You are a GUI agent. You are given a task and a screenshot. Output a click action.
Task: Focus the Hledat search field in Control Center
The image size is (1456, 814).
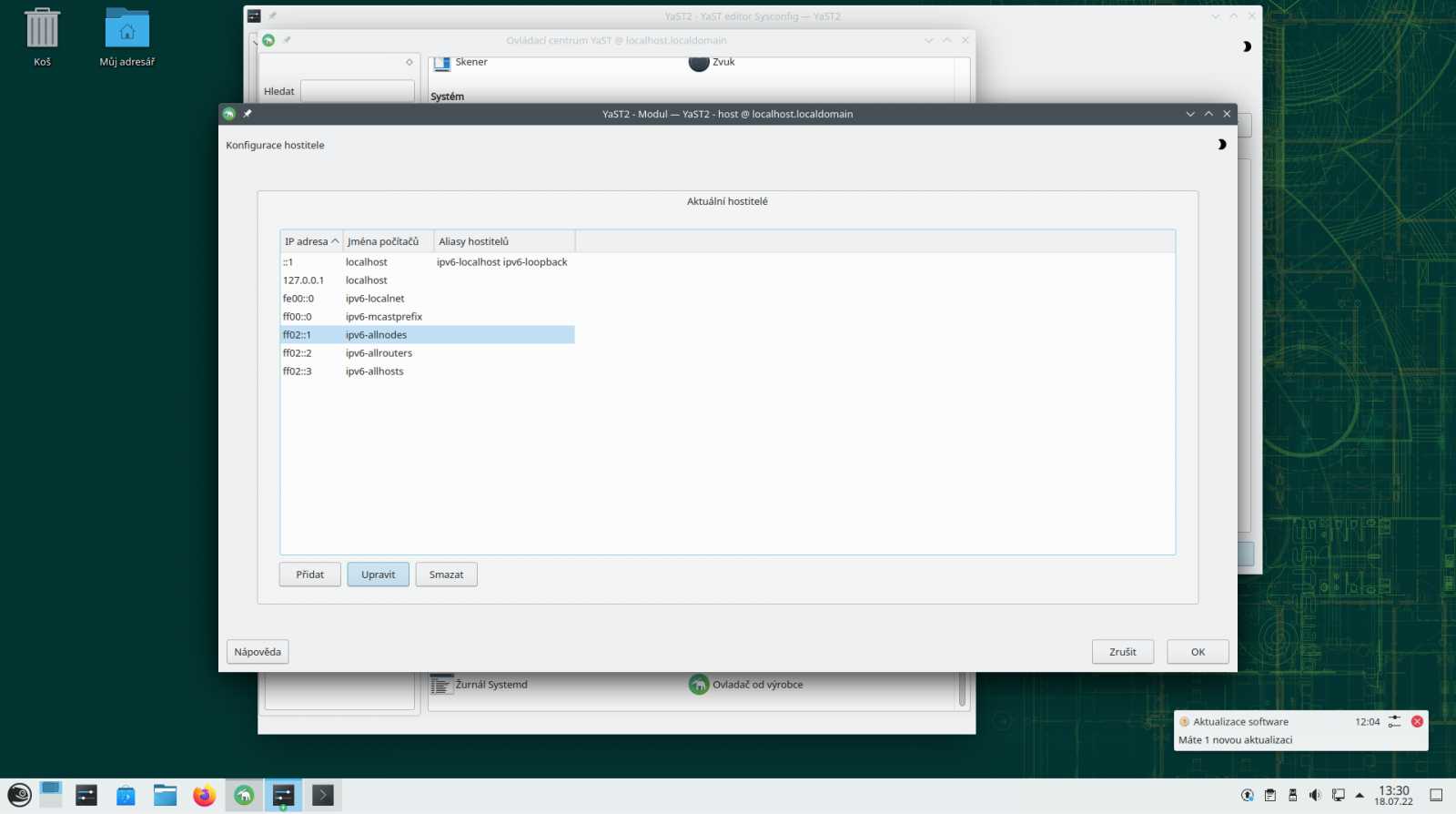point(358,91)
